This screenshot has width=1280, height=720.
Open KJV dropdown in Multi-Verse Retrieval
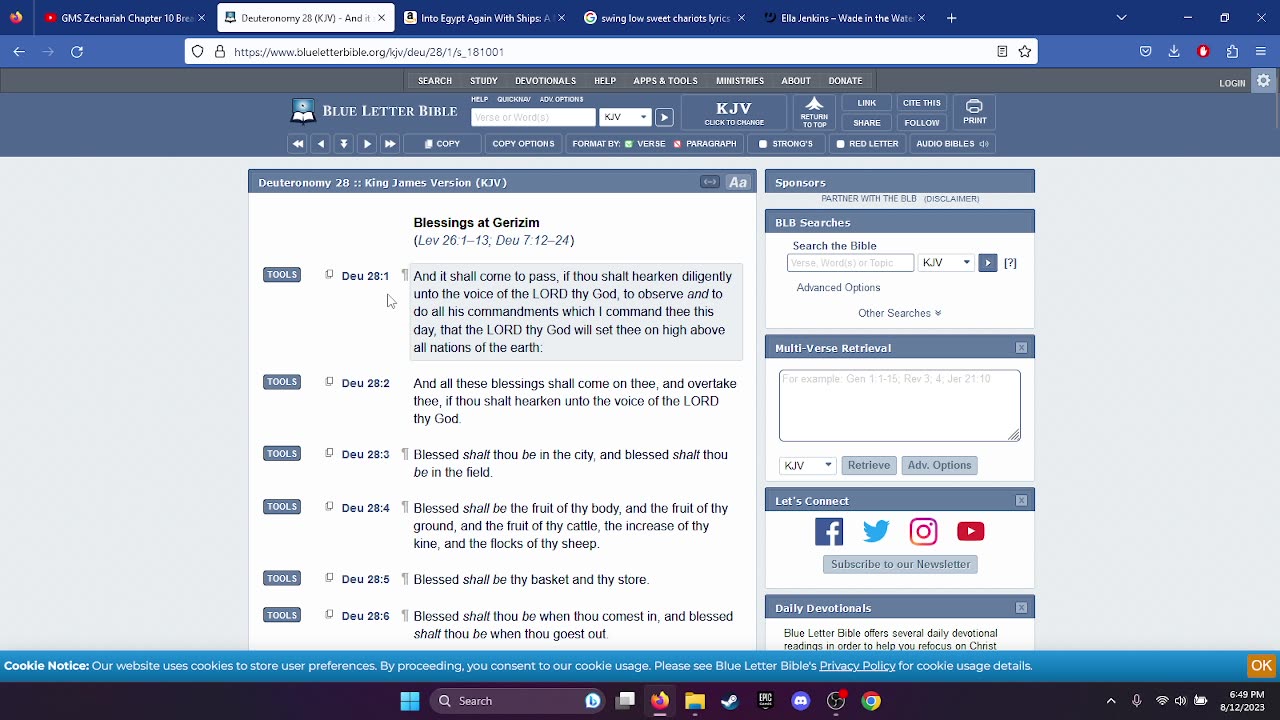pos(808,465)
